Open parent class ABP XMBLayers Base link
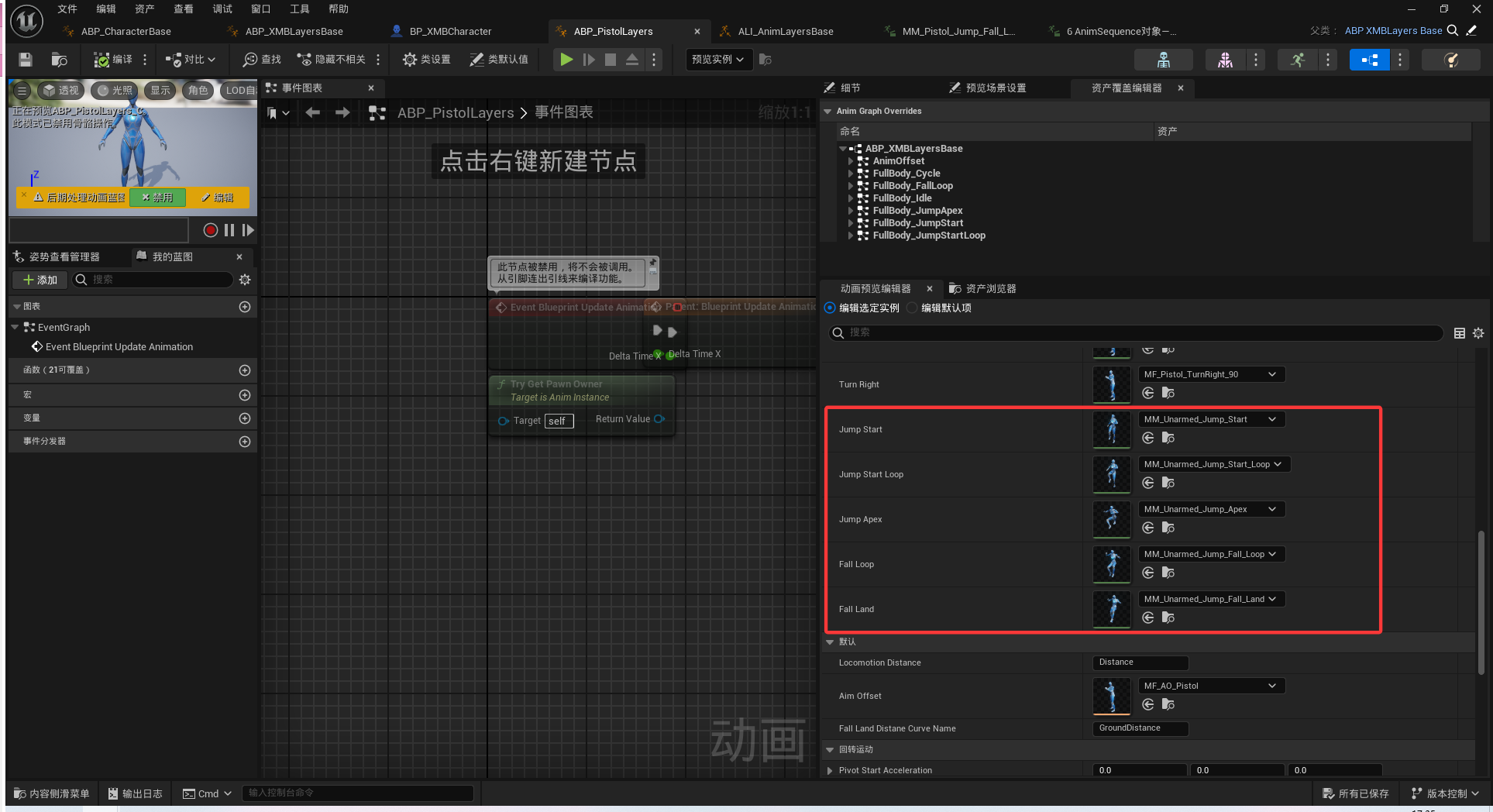Viewport: 1493px width, 812px height. click(x=1393, y=31)
